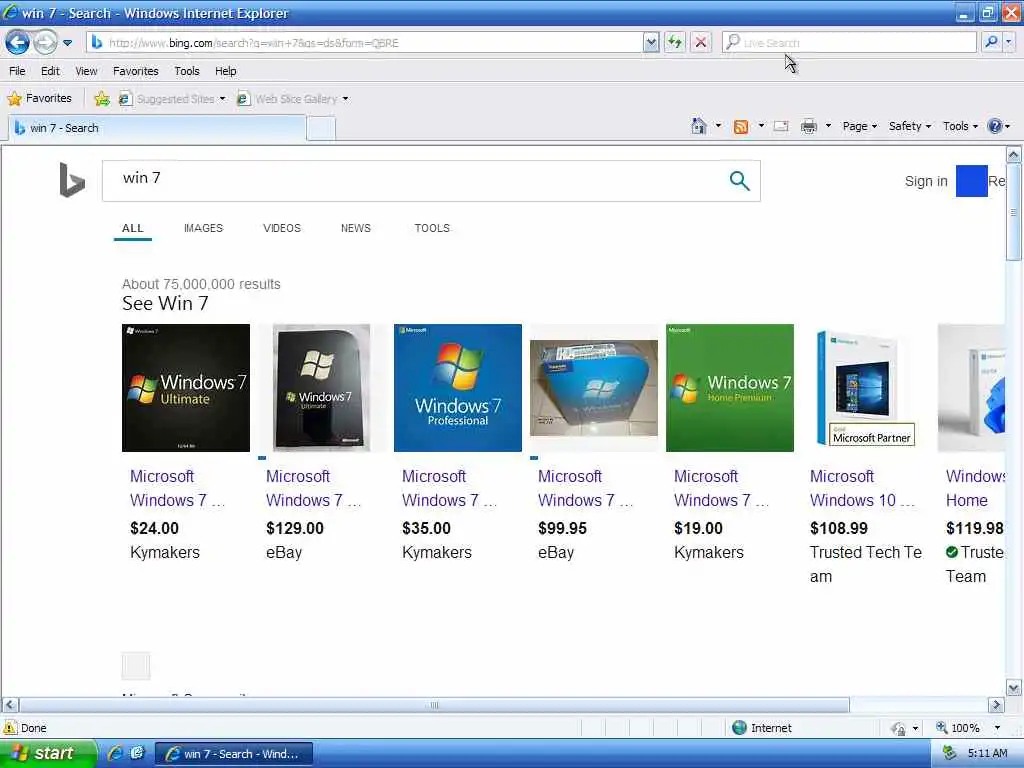Open the 100% zoom level control

[968, 728]
